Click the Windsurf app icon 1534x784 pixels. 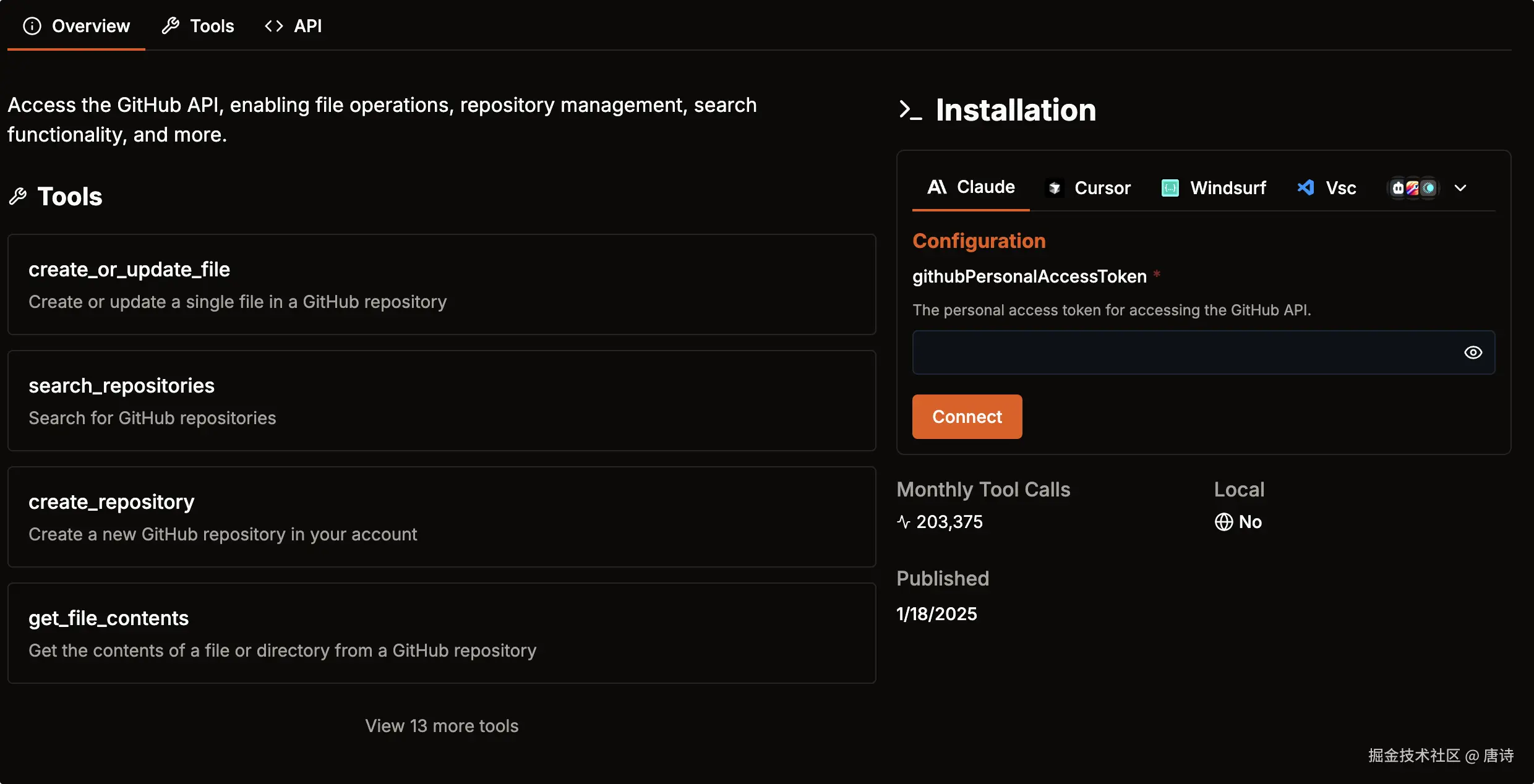(1170, 188)
